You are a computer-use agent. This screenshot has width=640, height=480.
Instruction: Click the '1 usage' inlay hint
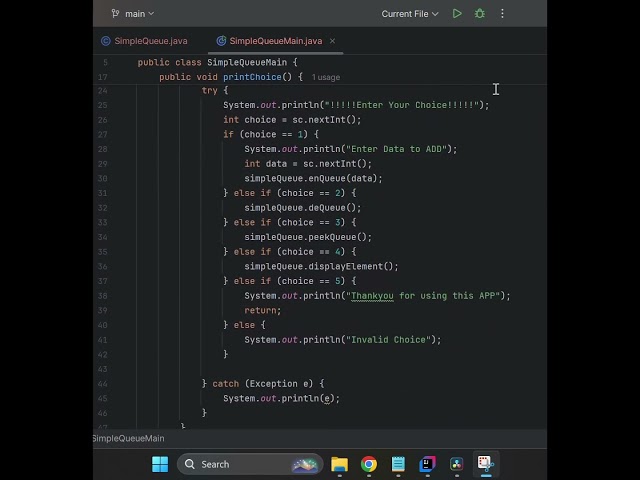(326, 77)
